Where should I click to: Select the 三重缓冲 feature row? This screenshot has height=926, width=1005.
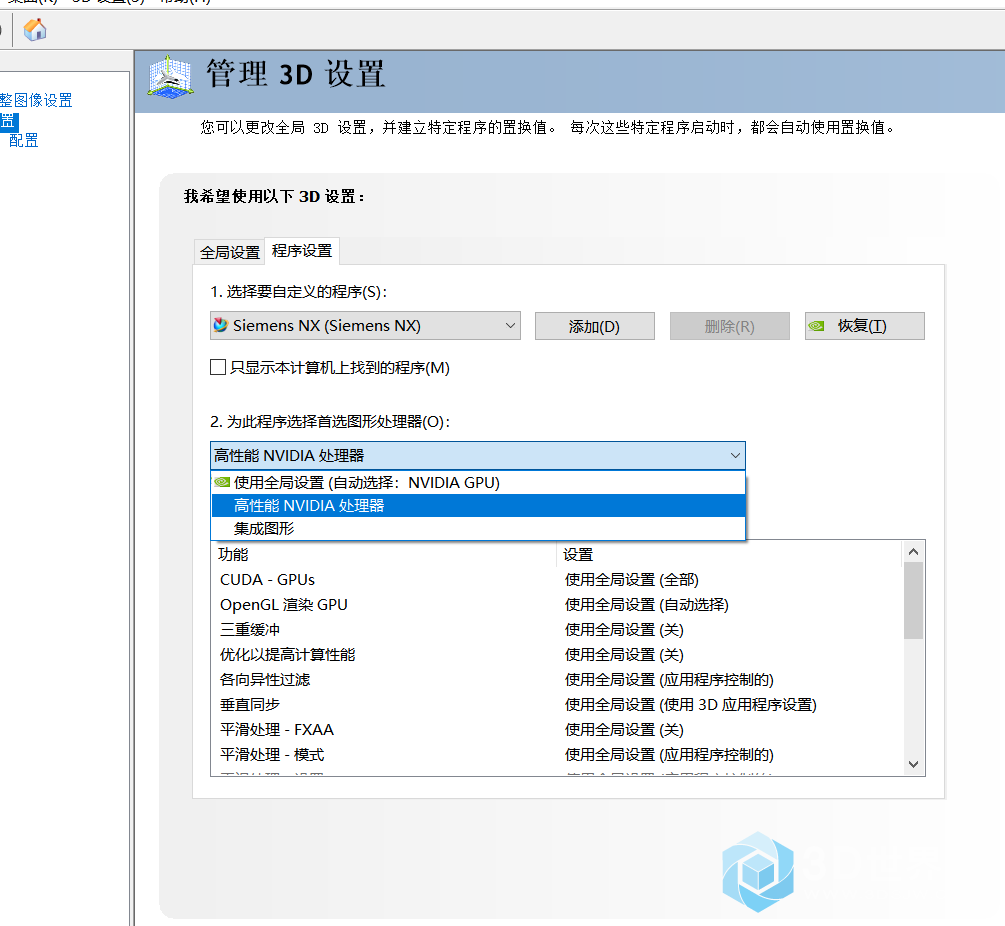[x=556, y=630]
